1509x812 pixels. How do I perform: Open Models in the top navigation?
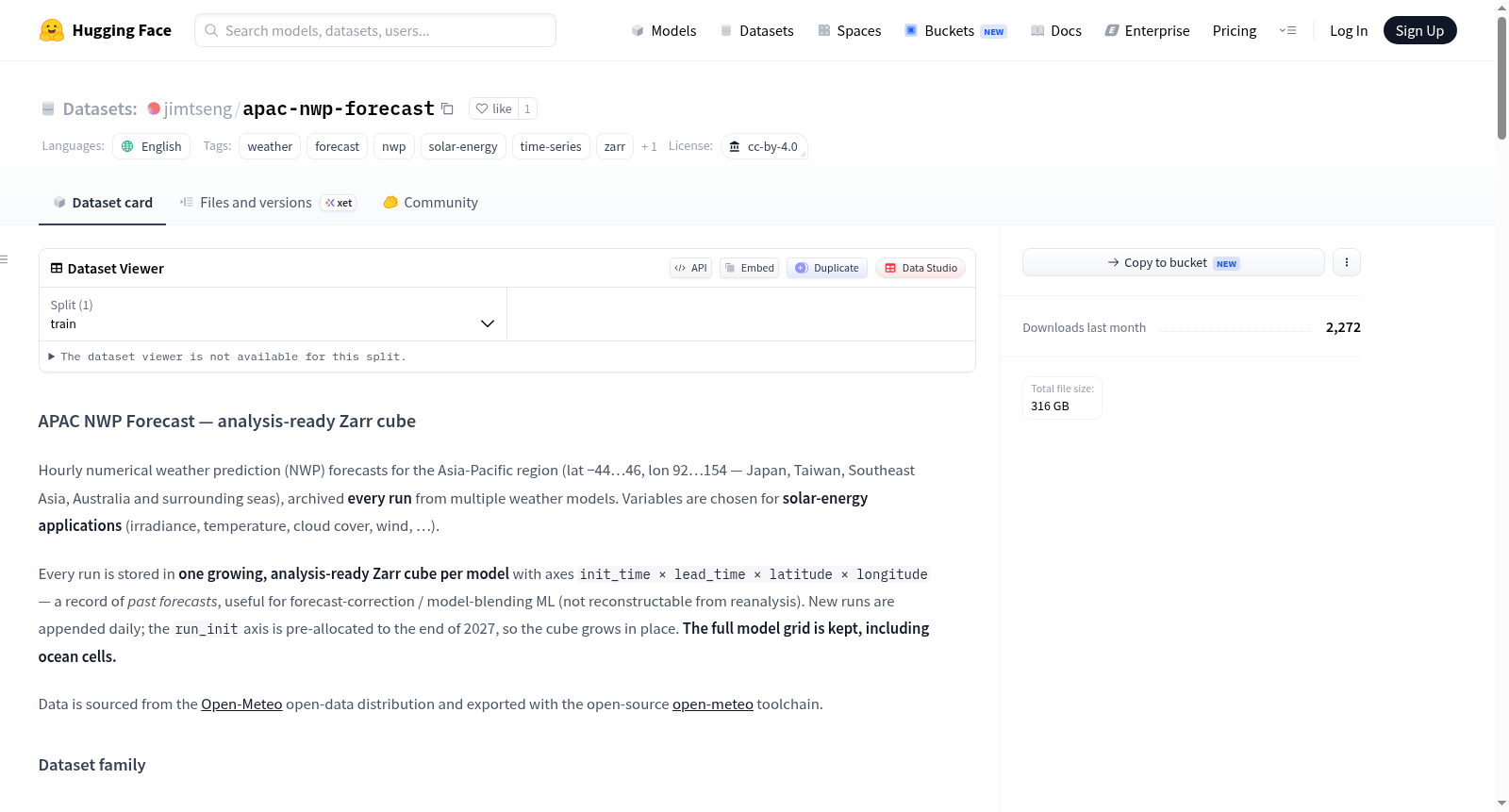664,30
